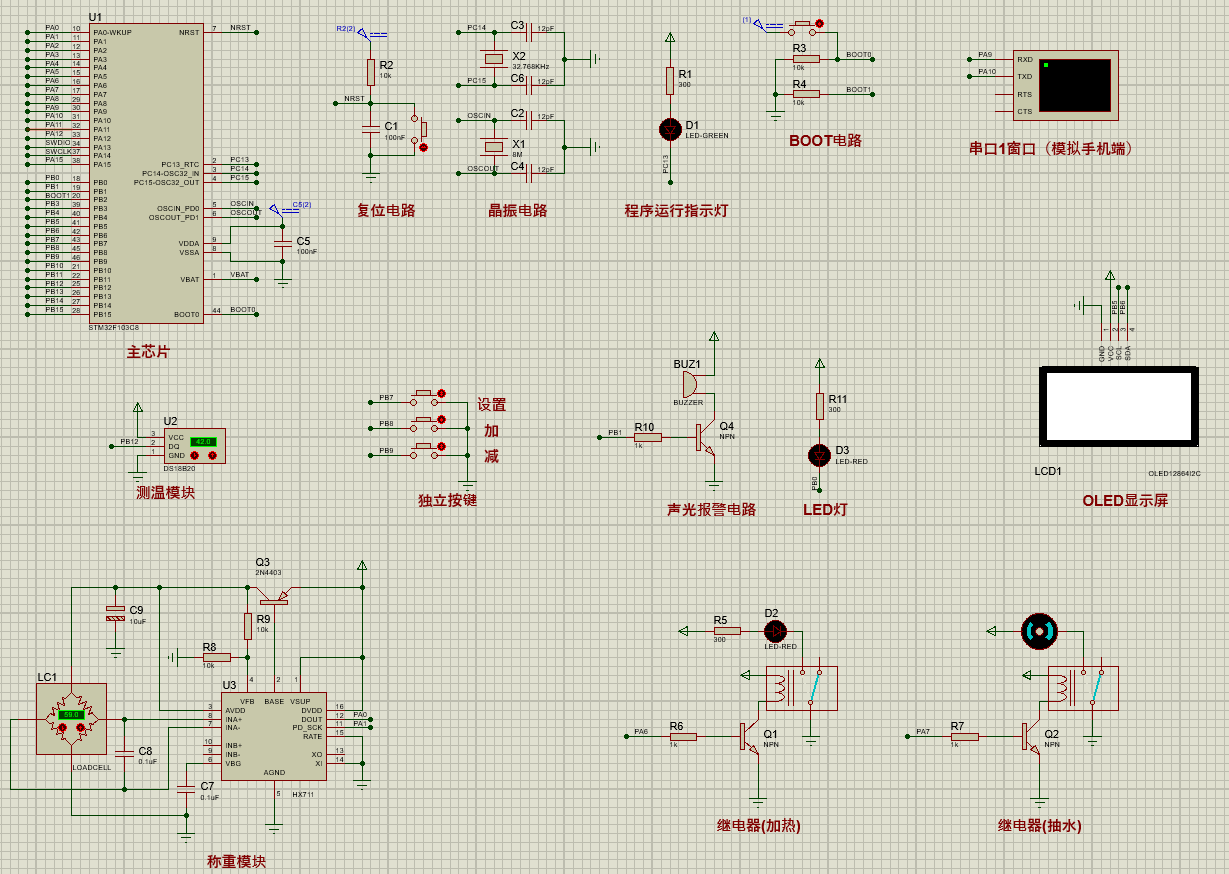Select the 8M crystal X1

492,146
